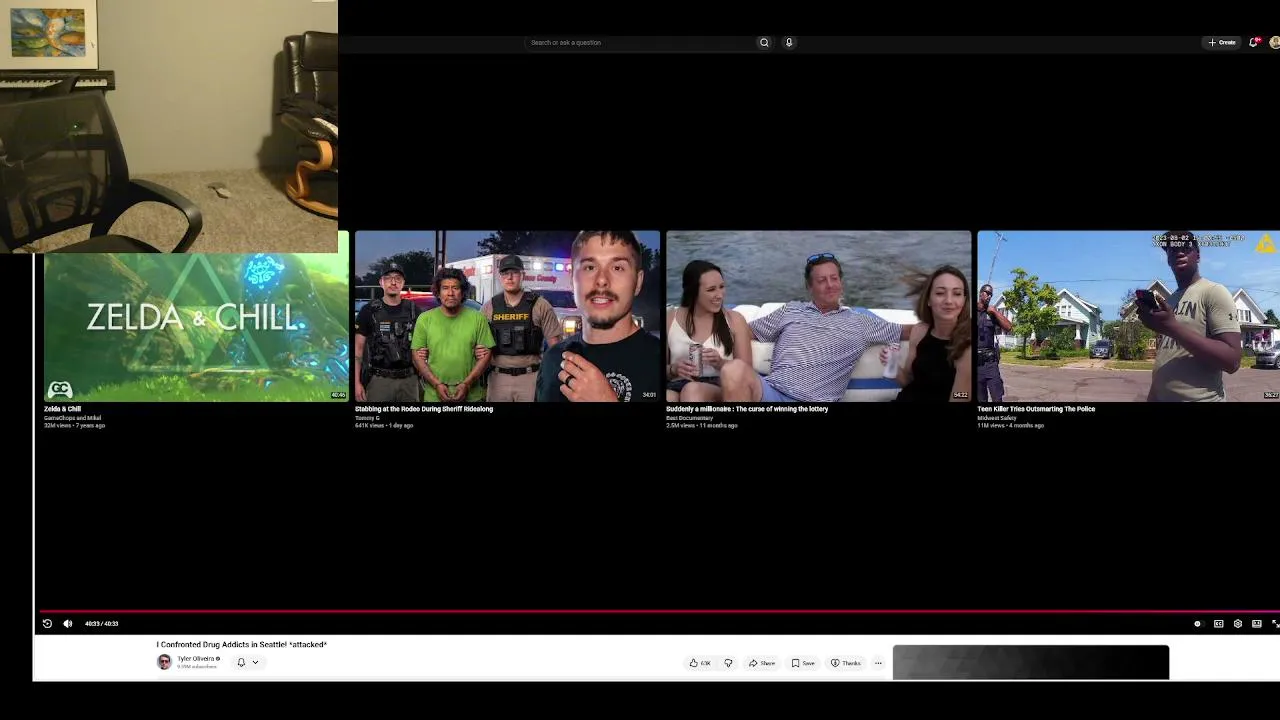Expand the subscription options dropdown arrow
1280x720 pixels.
[x=255, y=662]
